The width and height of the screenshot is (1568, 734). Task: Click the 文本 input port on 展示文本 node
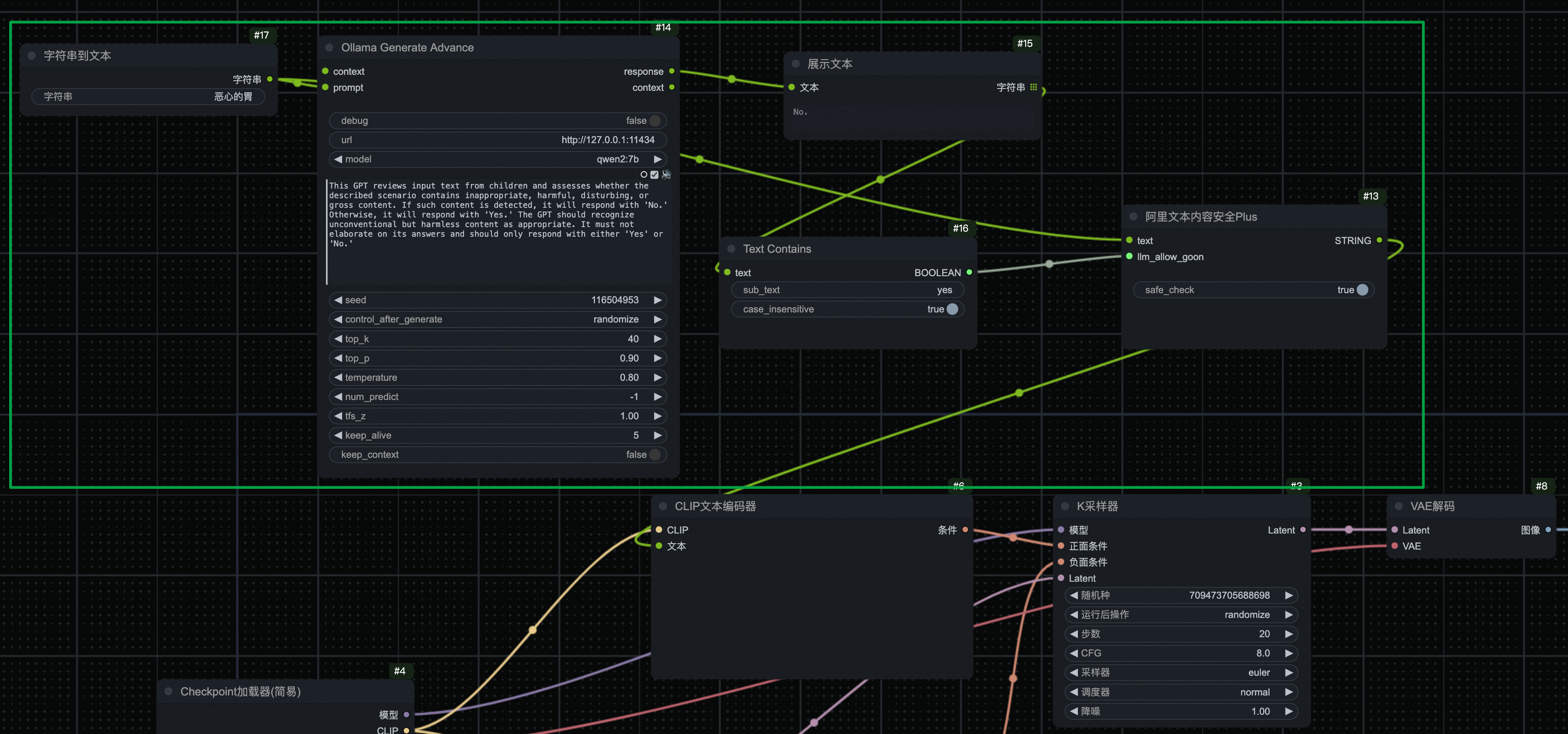coord(791,87)
